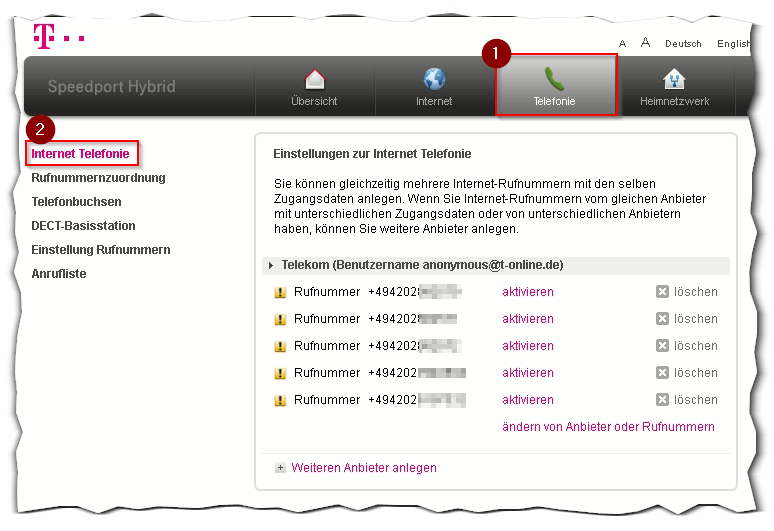Image resolution: width=774 pixels, height=531 pixels.
Task: Switch language to Deutsch
Action: point(683,44)
